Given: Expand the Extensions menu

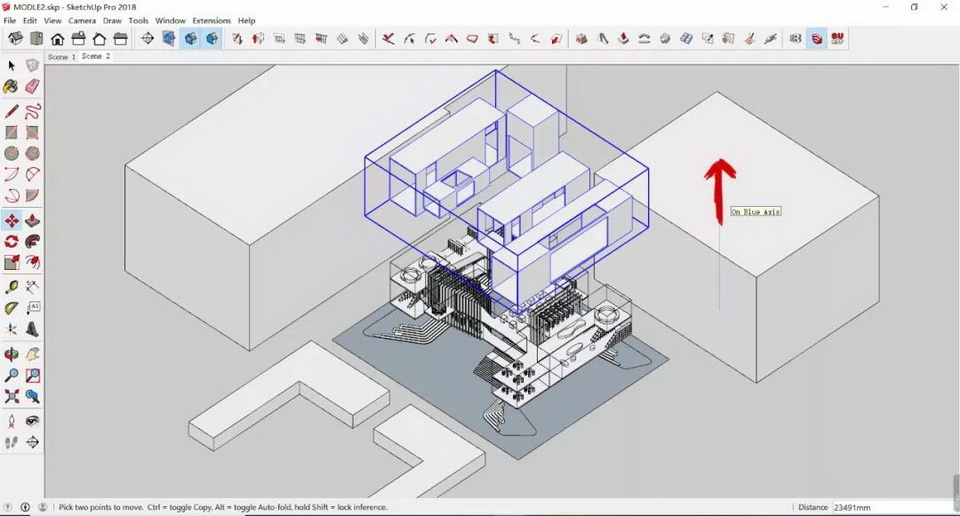Looking at the screenshot, I should click(211, 20).
